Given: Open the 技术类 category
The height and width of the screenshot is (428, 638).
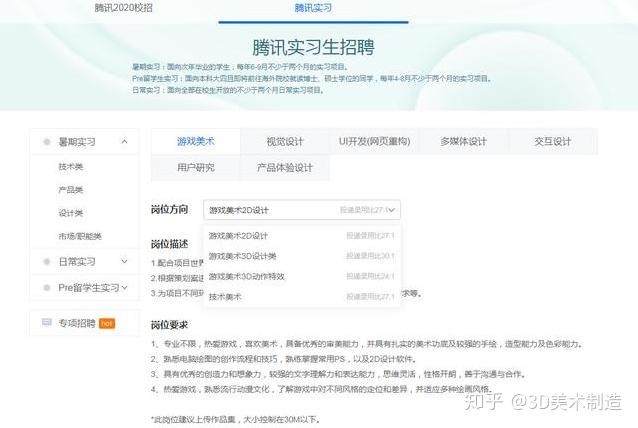Looking at the screenshot, I should [x=71, y=166].
